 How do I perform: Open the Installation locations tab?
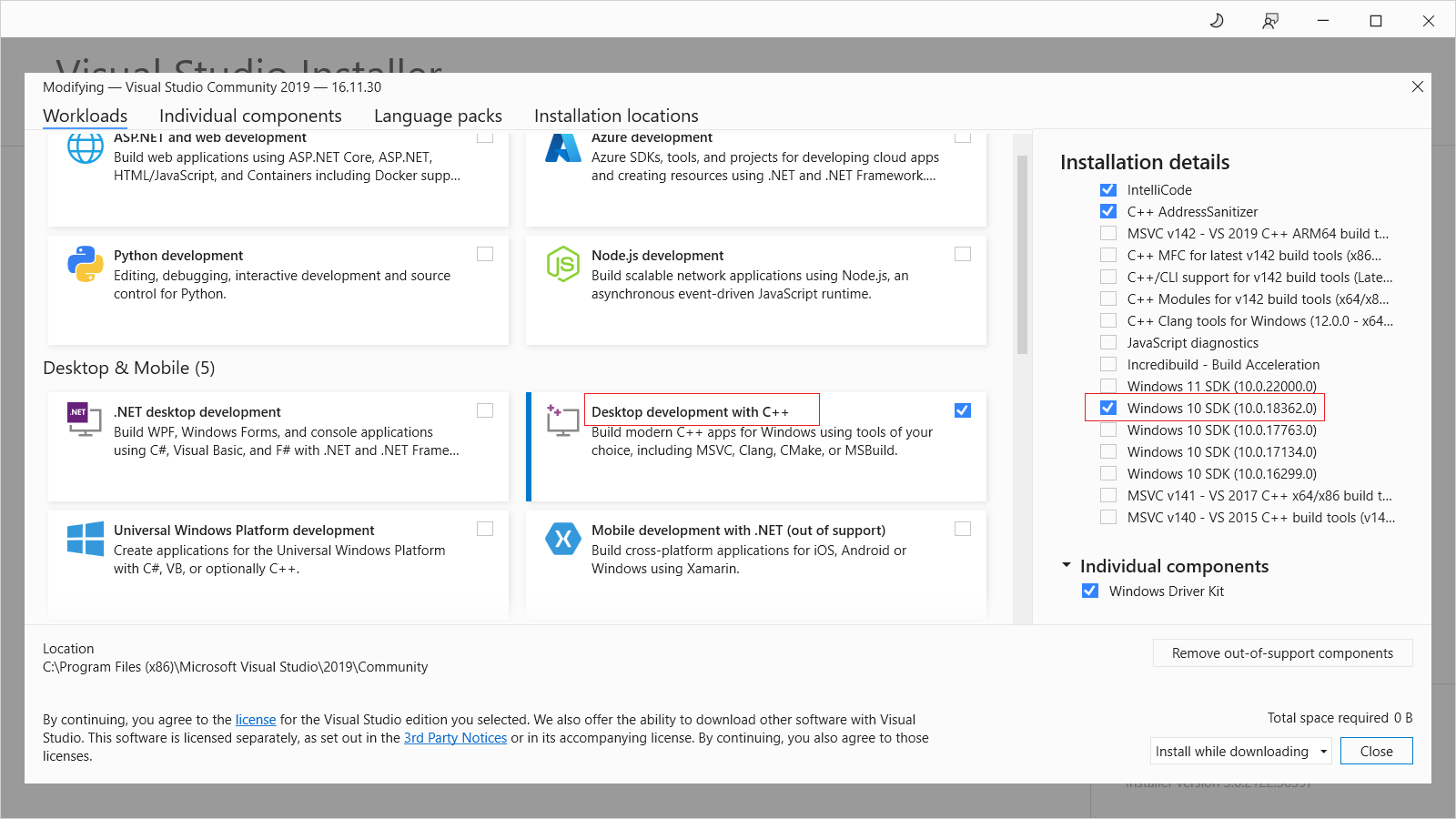coord(616,116)
